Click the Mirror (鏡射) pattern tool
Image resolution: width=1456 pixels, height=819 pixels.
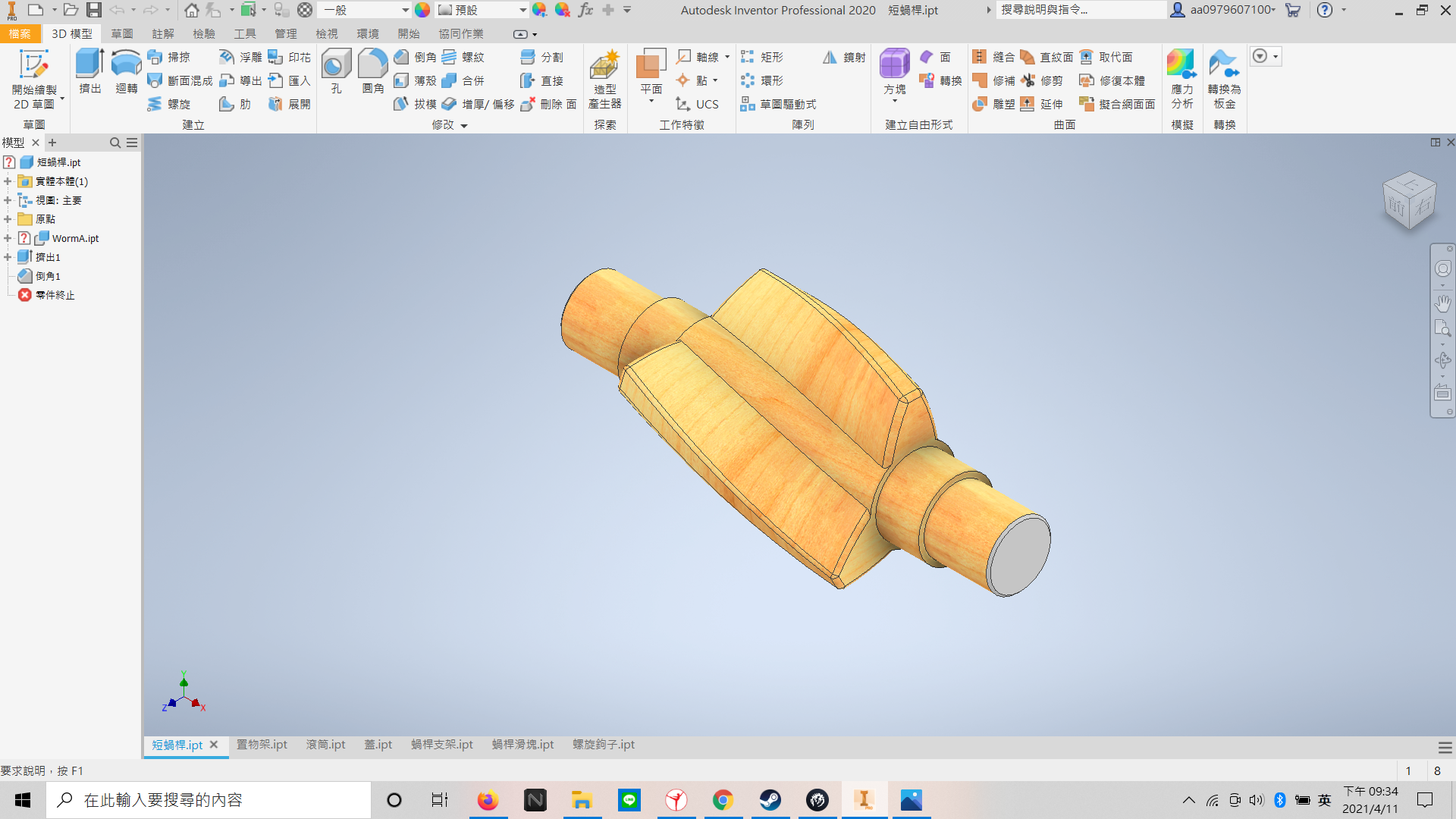(x=844, y=58)
